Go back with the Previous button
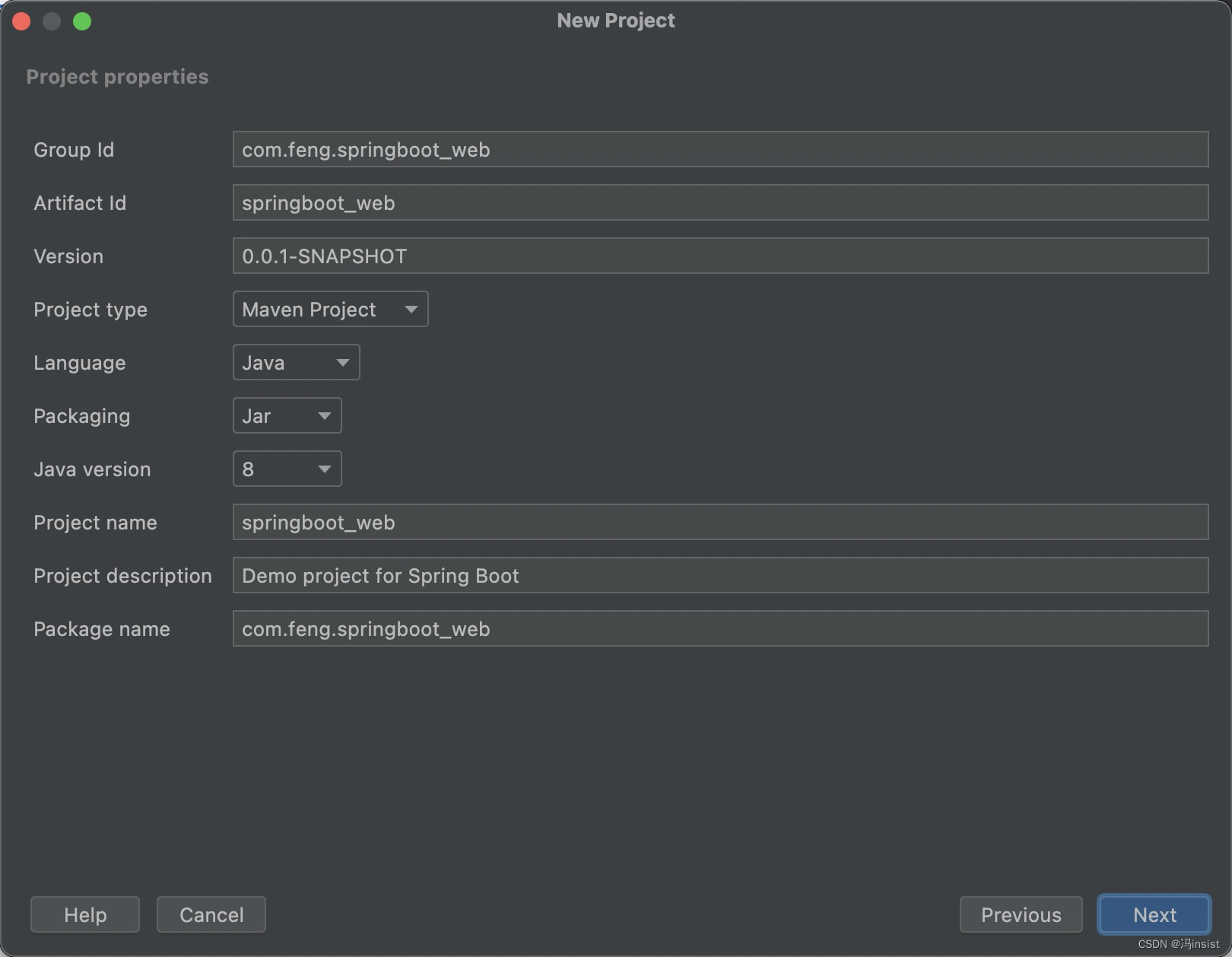 (x=1021, y=914)
